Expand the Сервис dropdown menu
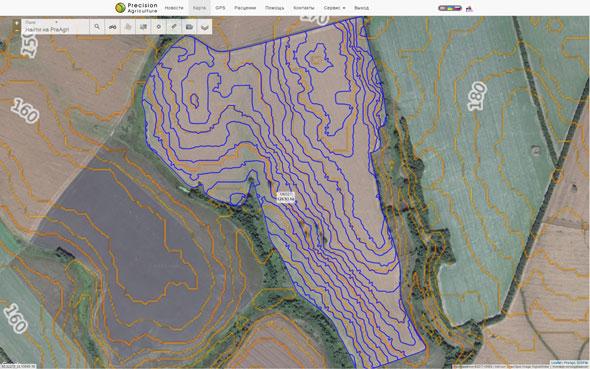 click(x=334, y=8)
